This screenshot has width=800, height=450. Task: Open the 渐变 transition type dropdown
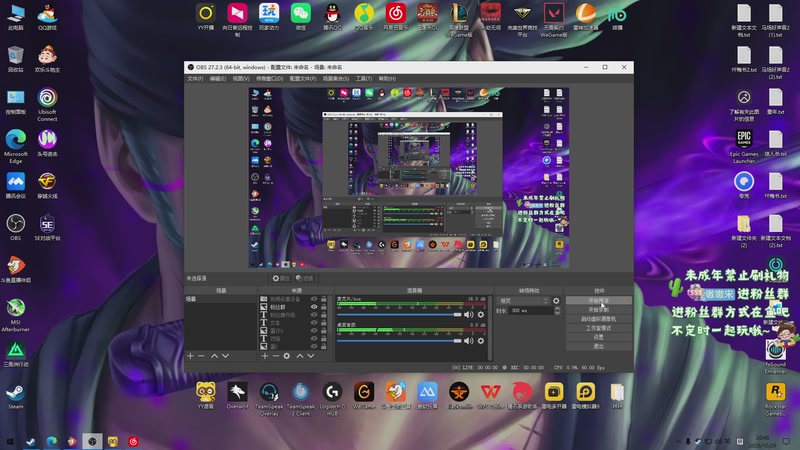523,301
